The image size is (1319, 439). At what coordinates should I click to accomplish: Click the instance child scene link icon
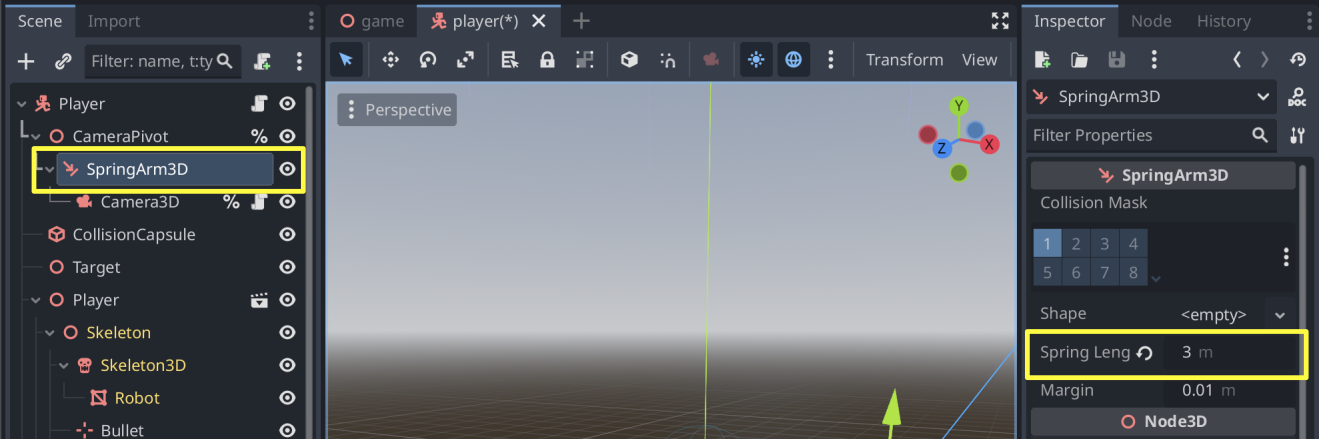62,61
